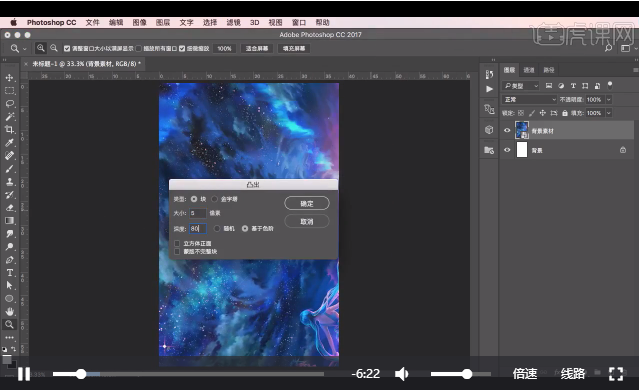Open the layer filter type dropdown
Image resolution: width=639 pixels, height=390 pixels.
point(521,86)
